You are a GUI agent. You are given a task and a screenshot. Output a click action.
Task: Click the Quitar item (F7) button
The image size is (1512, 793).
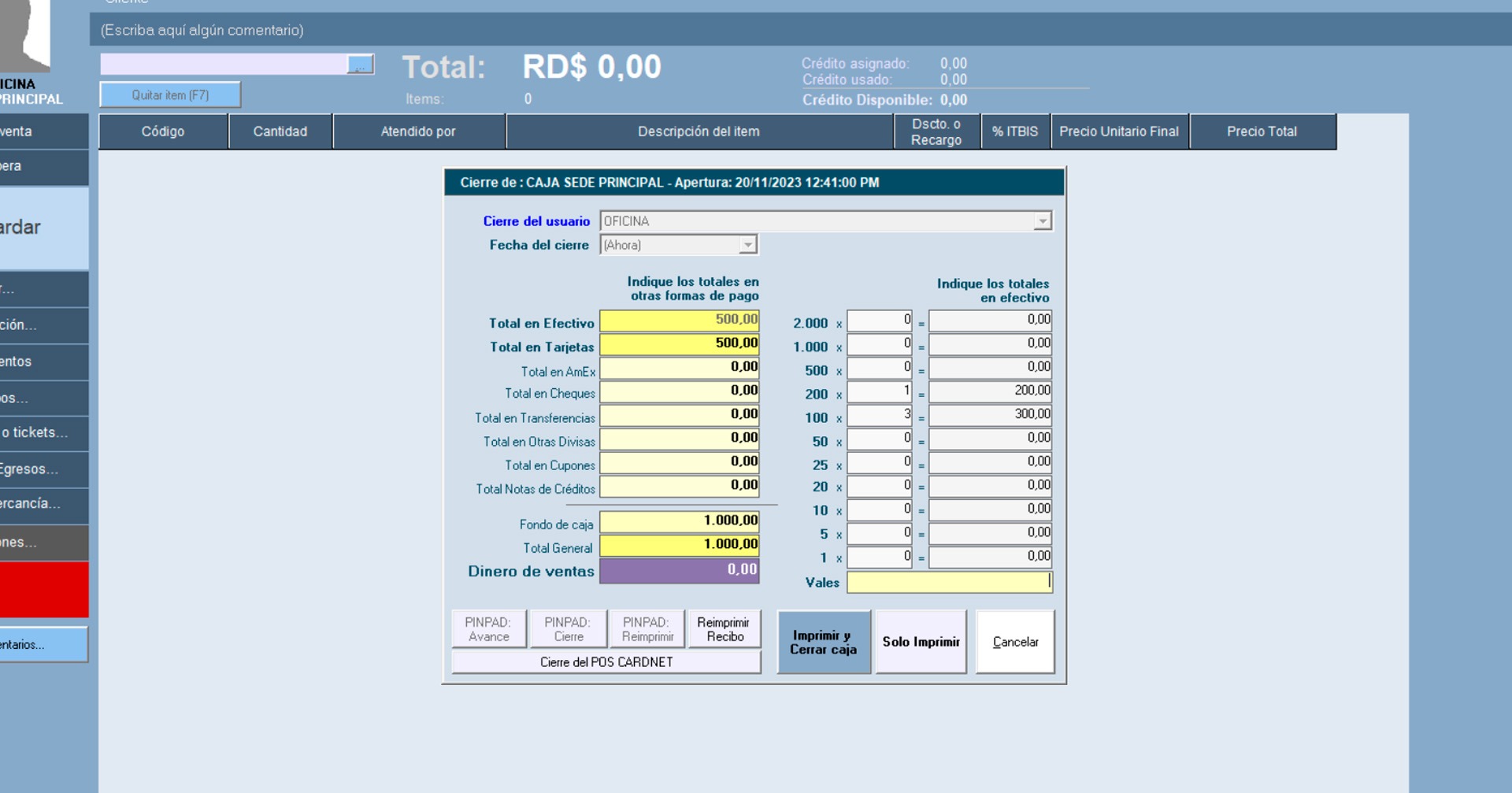pos(170,95)
